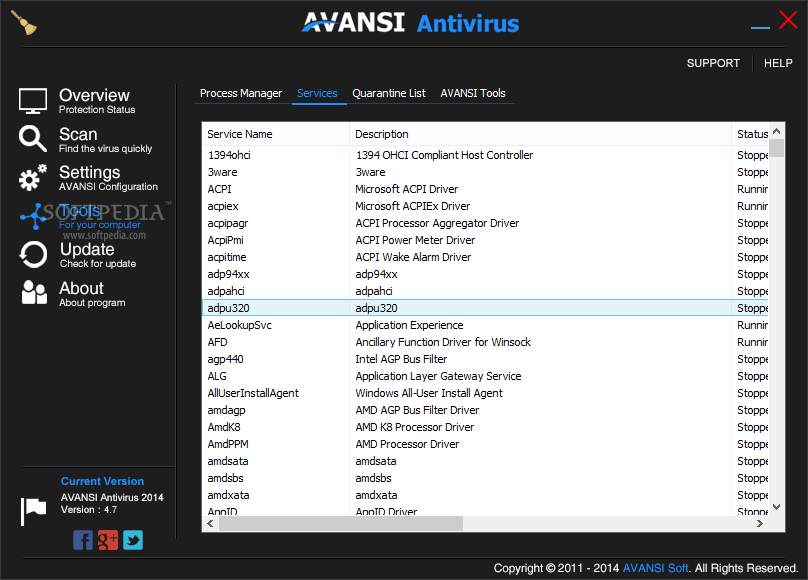Sort by Status column header

coord(750,134)
